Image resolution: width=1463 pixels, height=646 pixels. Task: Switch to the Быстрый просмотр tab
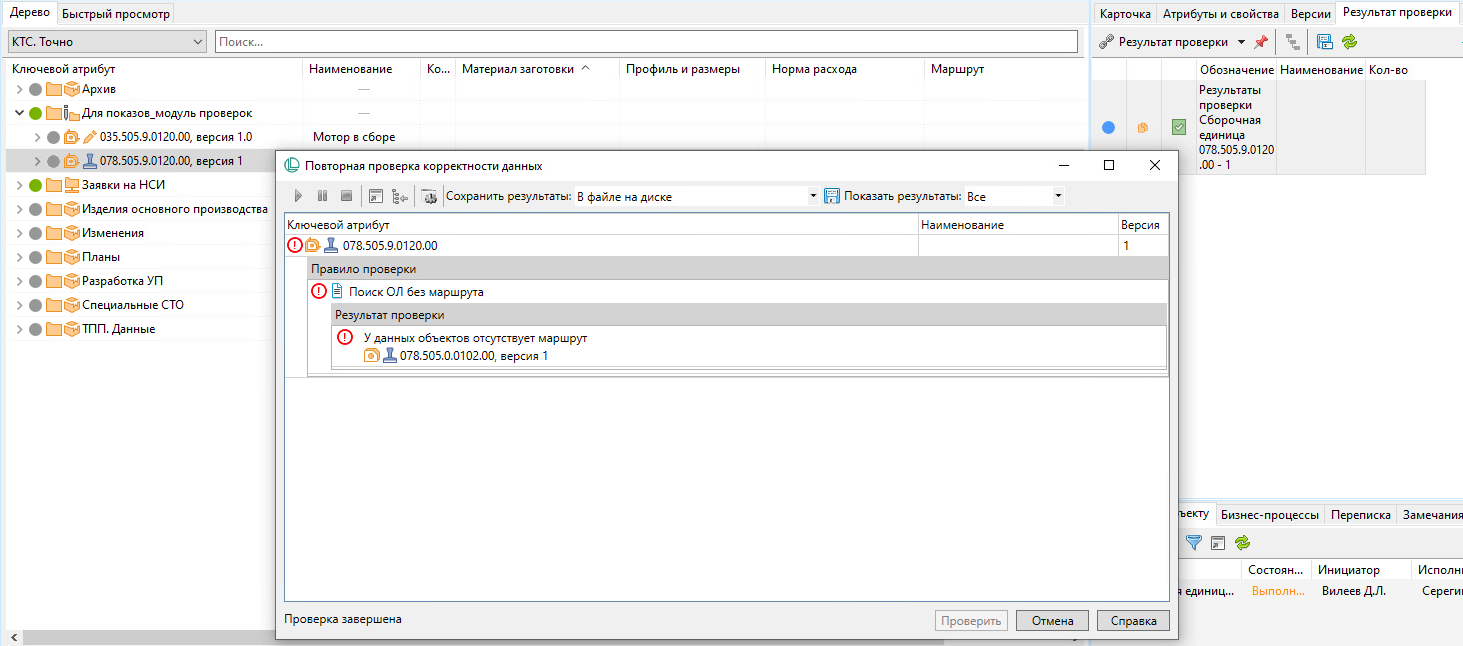116,14
